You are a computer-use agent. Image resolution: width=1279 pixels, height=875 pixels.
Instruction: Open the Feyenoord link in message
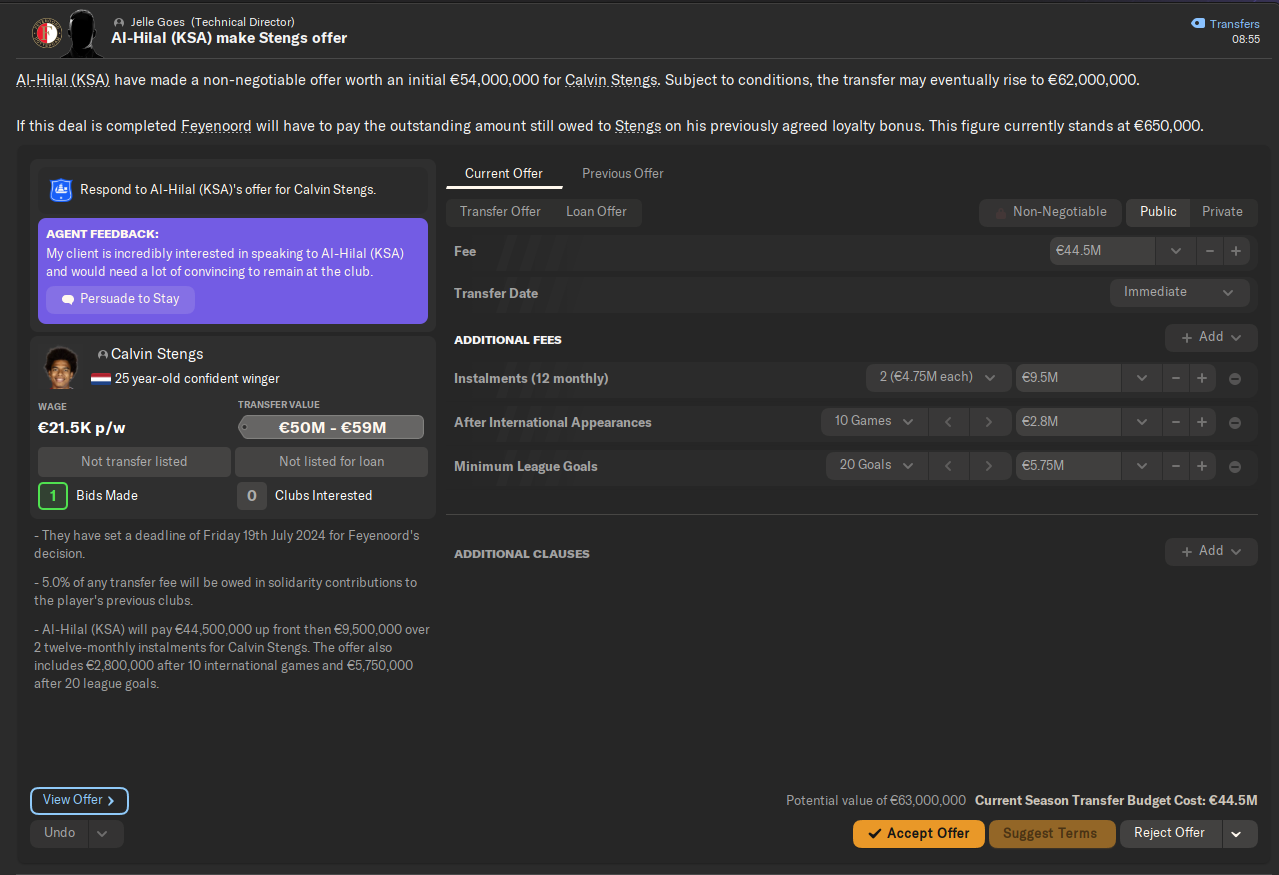(x=216, y=126)
